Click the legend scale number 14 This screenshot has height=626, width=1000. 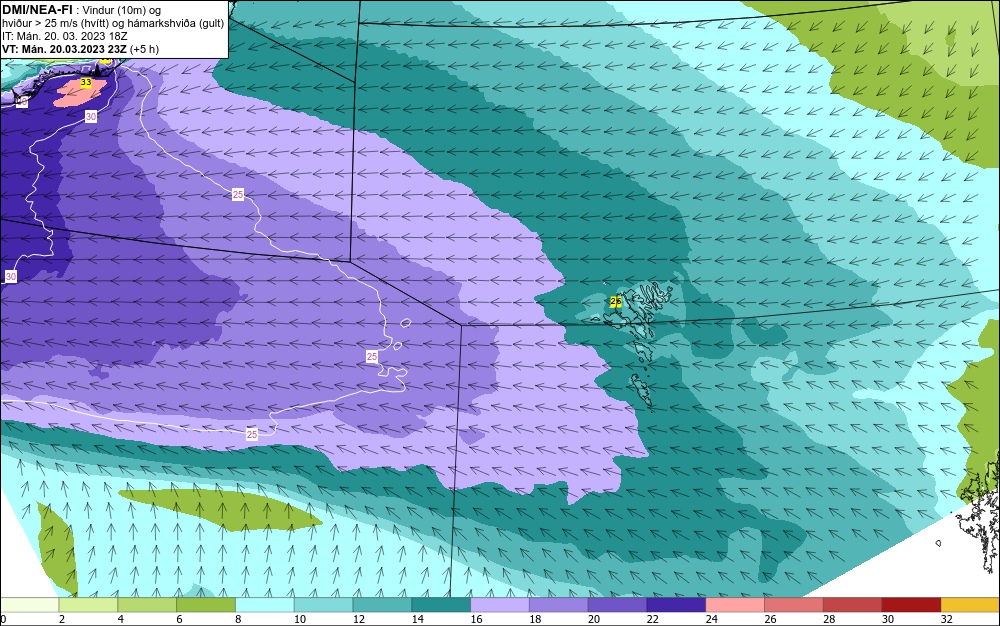[x=418, y=619]
